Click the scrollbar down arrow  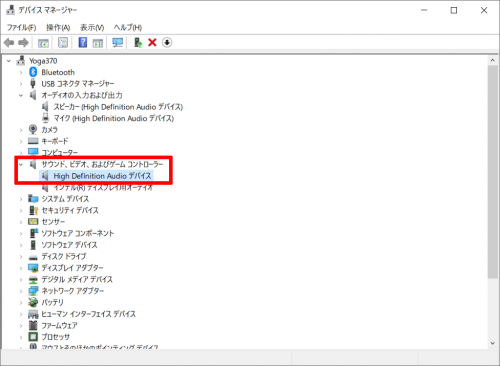pos(493,344)
